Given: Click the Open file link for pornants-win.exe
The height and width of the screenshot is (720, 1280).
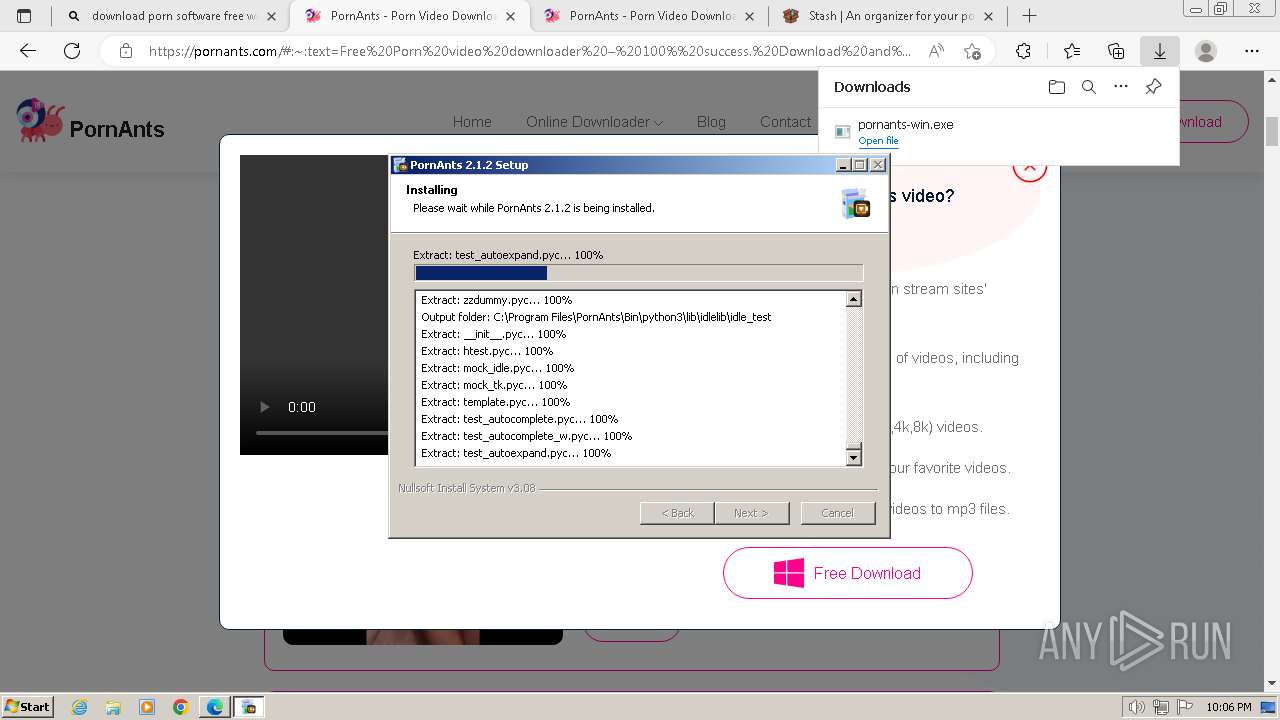Looking at the screenshot, I should point(878,141).
